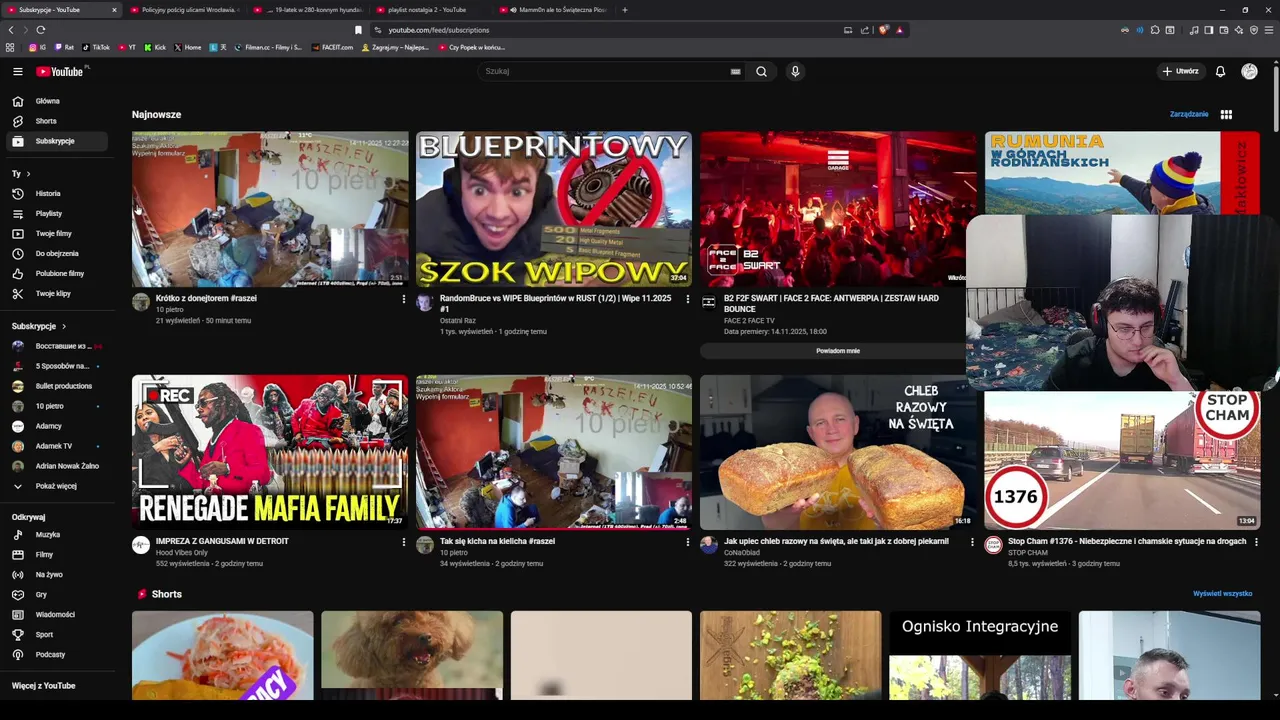Open the on-screen keyboard icon in search
Screen dimensions: 1280x720
(735, 71)
